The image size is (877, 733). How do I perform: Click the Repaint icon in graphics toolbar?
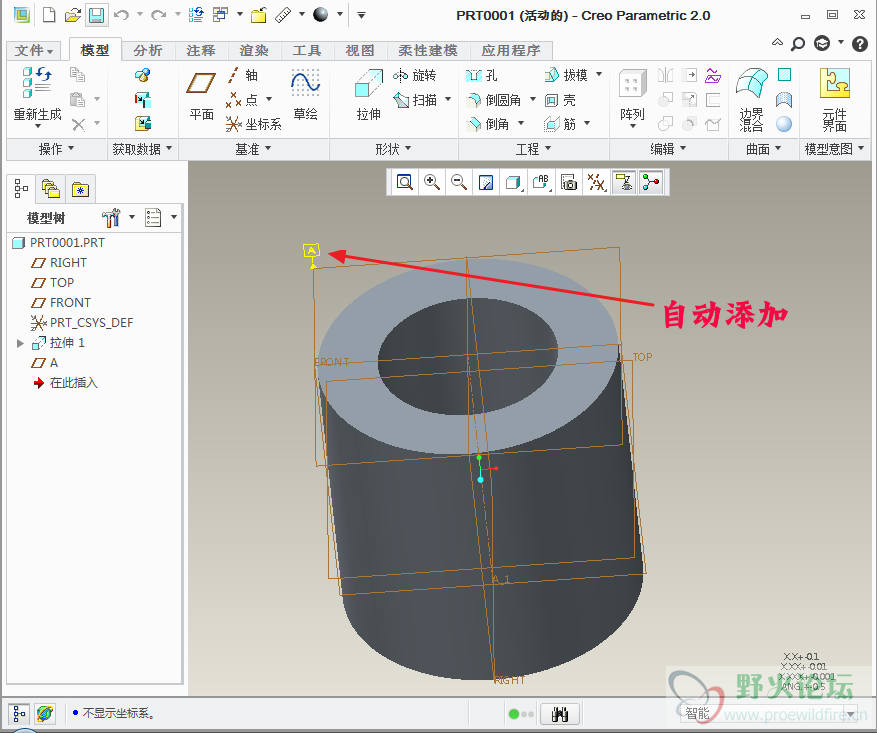point(486,182)
